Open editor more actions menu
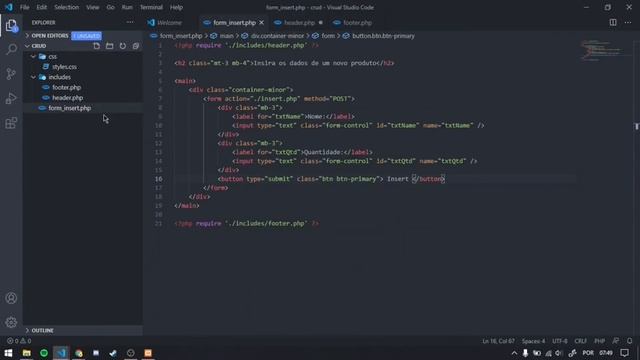640x360 pixels. click(628, 22)
